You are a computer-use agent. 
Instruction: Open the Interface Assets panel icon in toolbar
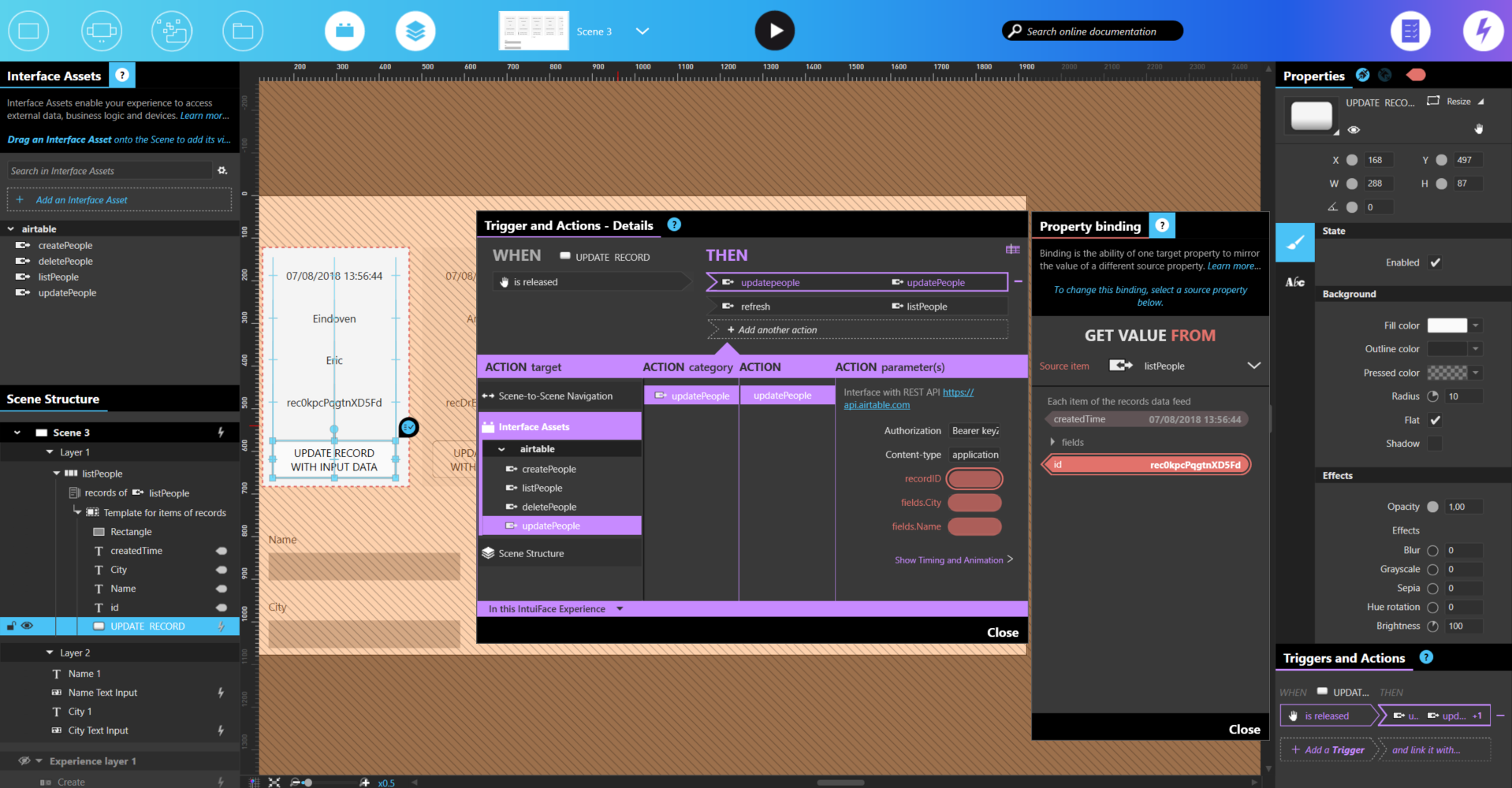click(x=344, y=31)
